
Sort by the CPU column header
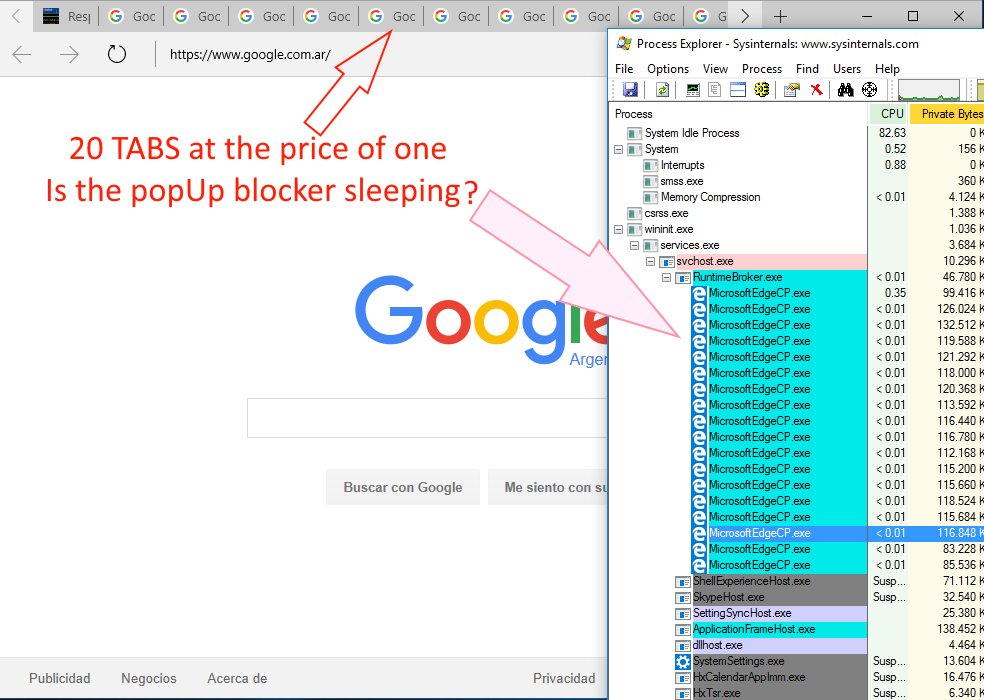(x=889, y=114)
